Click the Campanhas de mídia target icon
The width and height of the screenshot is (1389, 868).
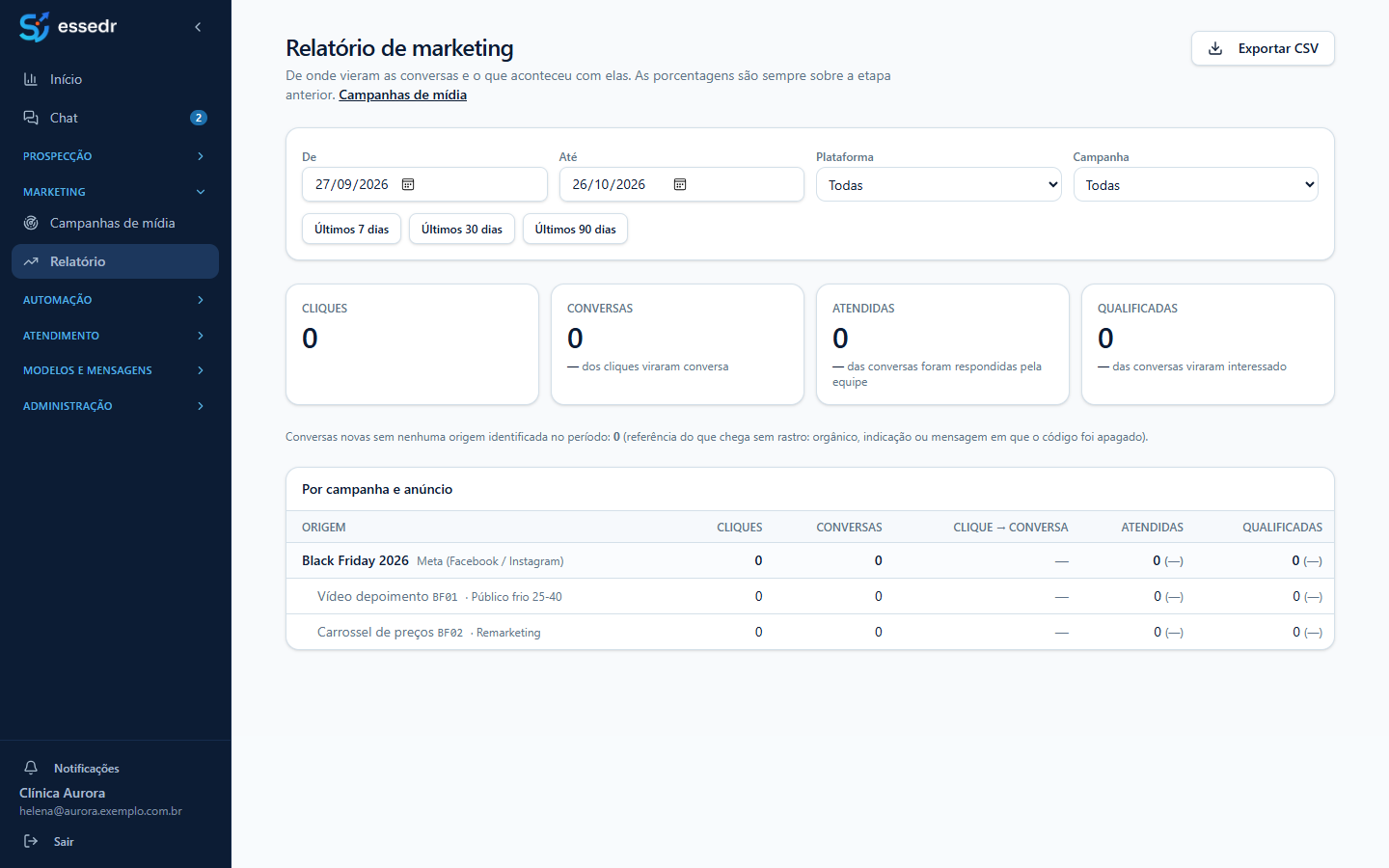31,223
